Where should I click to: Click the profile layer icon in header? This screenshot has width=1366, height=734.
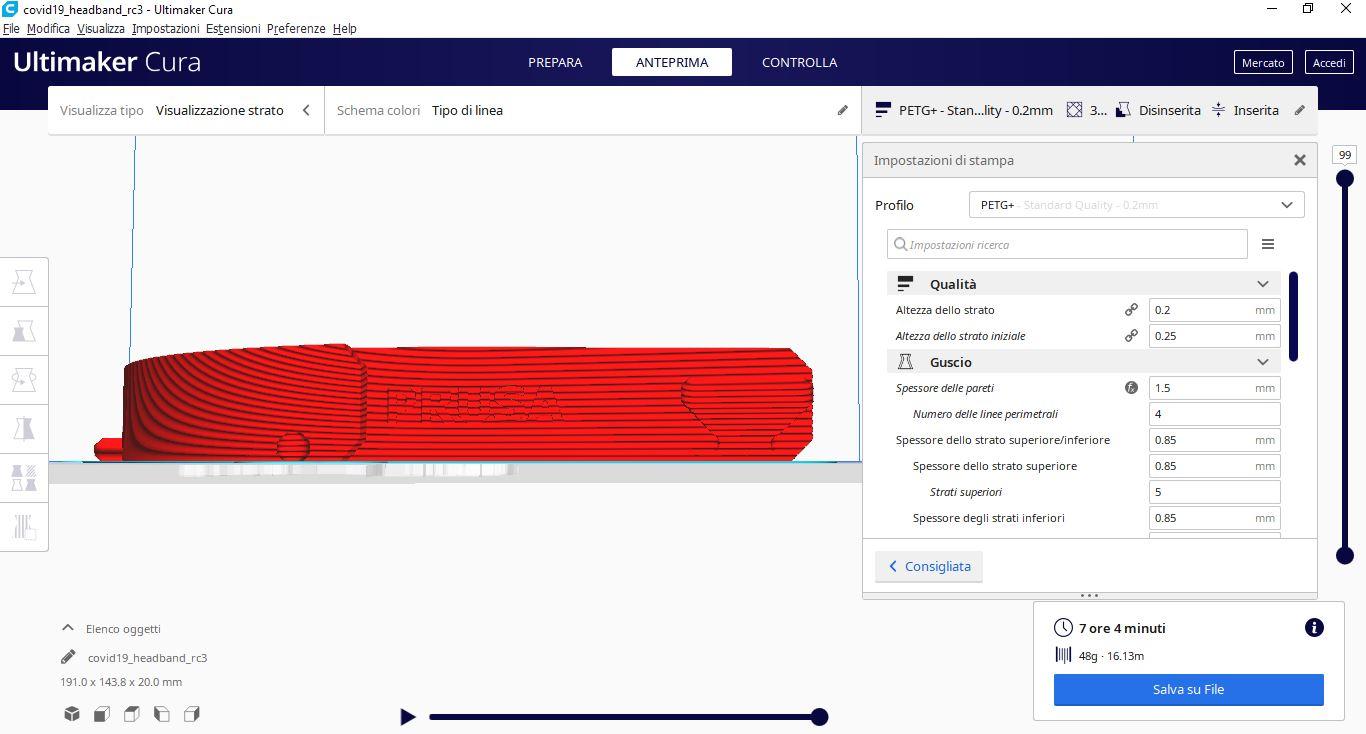tap(883, 110)
